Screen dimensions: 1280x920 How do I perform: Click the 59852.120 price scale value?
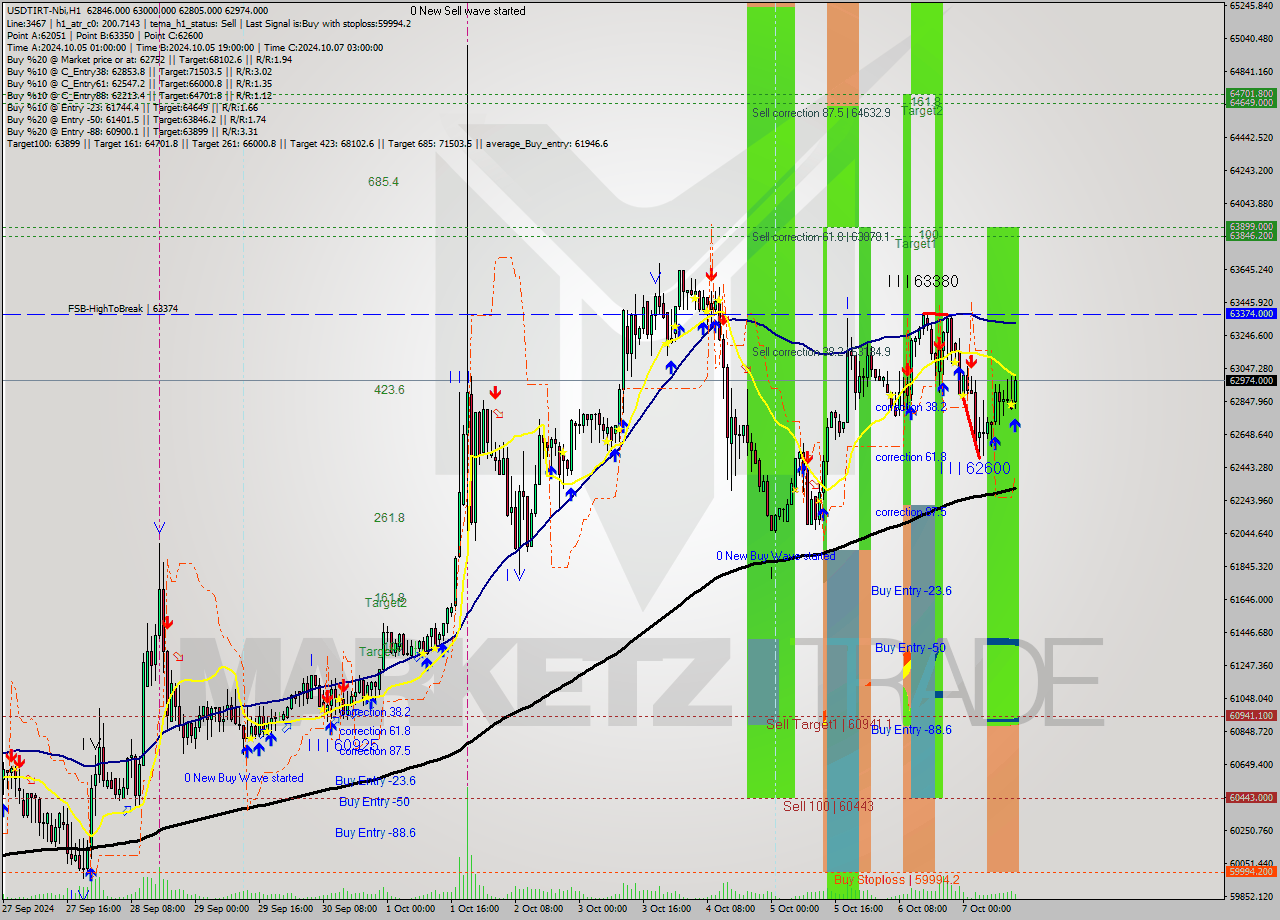pyautogui.click(x=1251, y=896)
